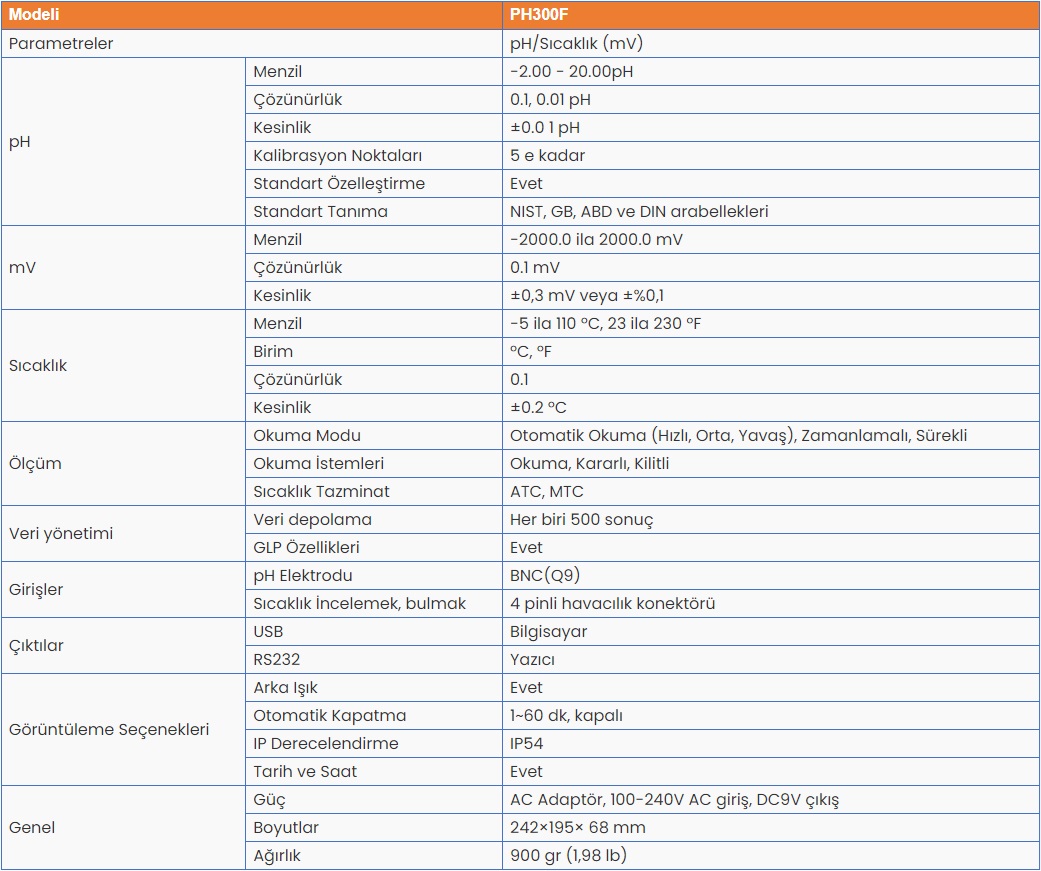Viewport: 1041px width, 871px height.
Task: Click 'Sıcaklık Tazminat' label
Action: (x=321, y=492)
